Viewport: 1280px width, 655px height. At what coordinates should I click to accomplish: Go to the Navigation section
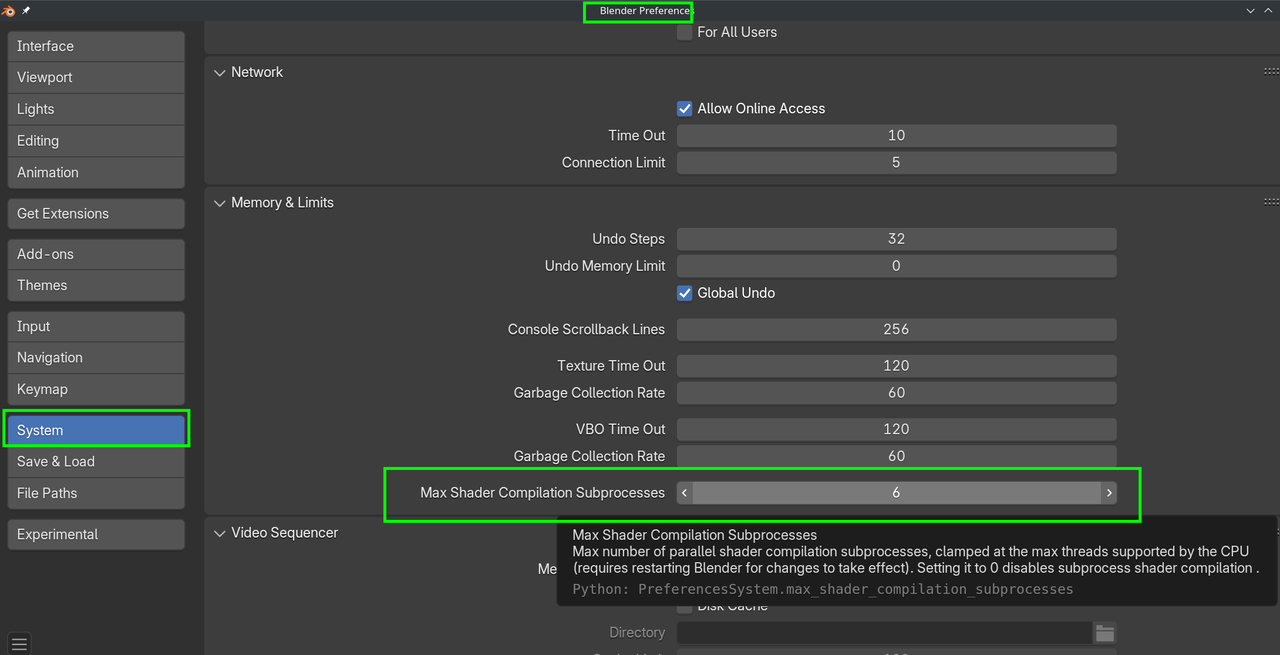(x=96, y=357)
